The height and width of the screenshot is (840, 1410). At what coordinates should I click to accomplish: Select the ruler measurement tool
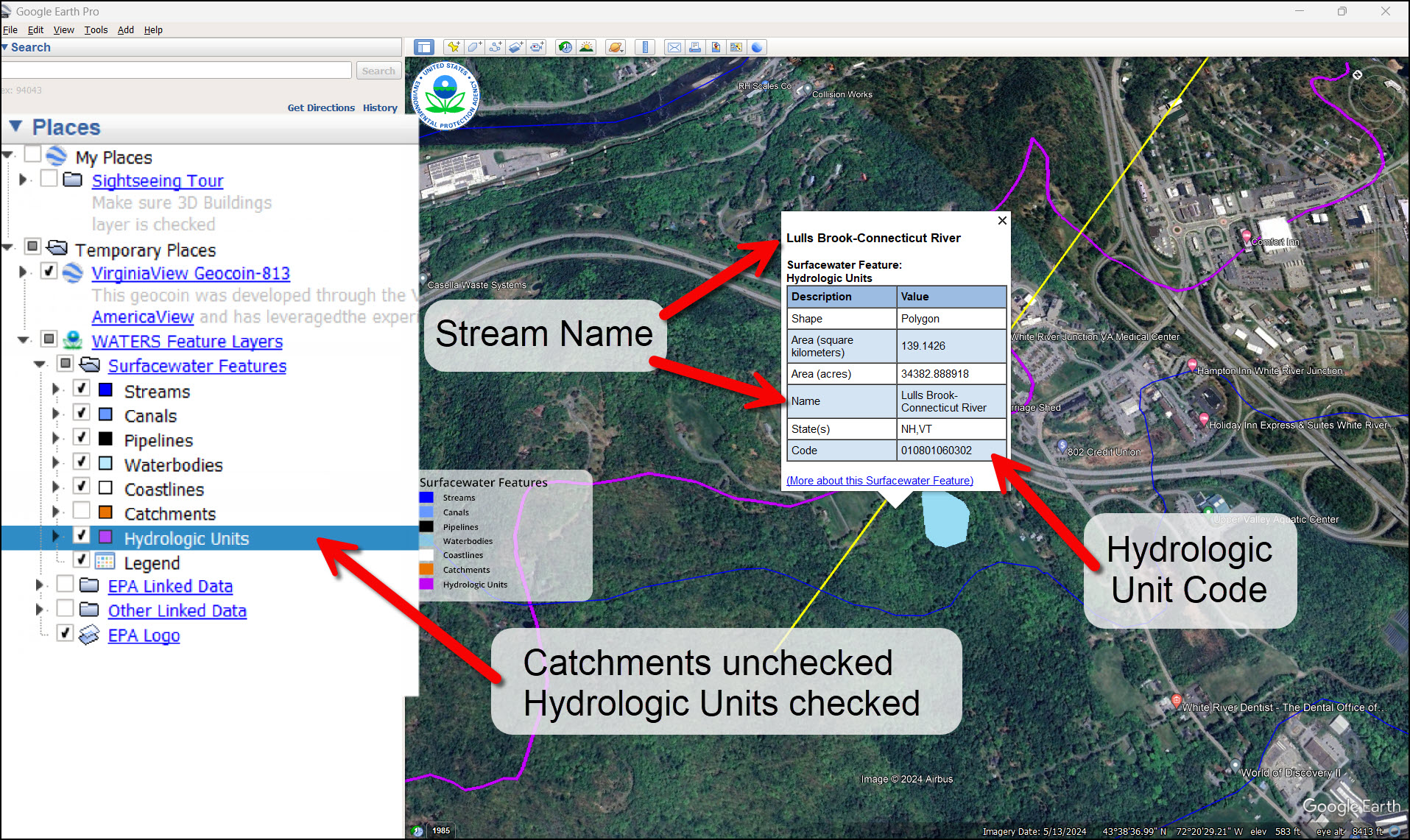pyautogui.click(x=645, y=47)
